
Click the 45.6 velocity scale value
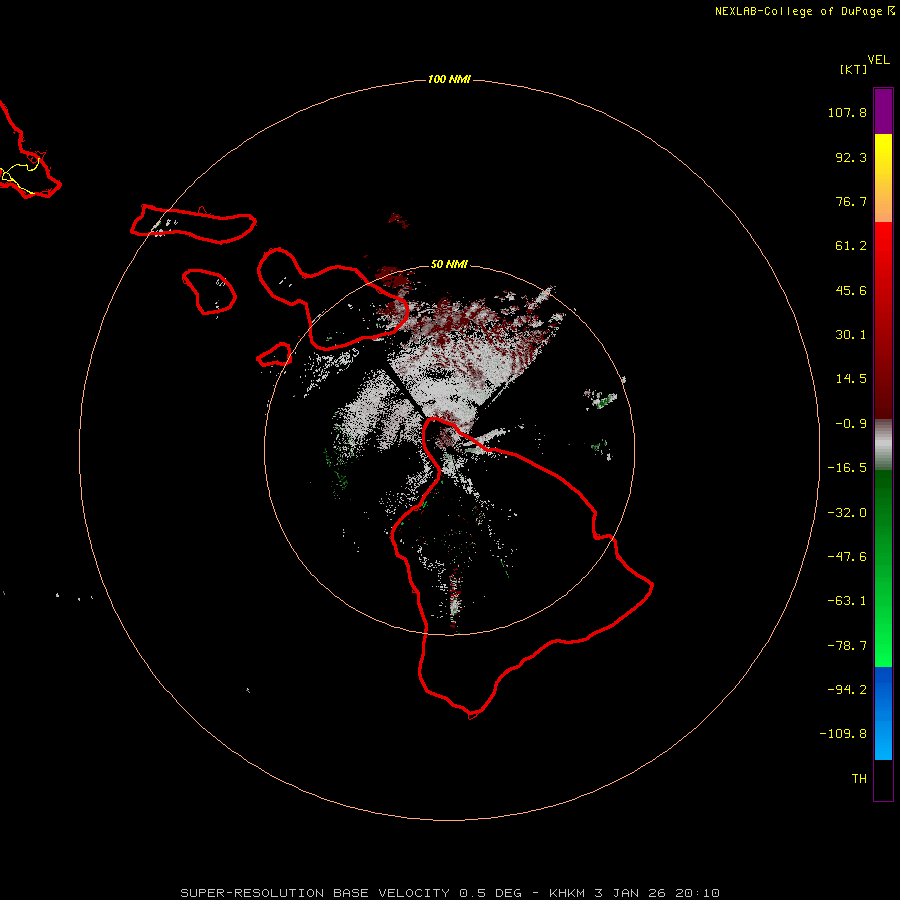pyautogui.click(x=851, y=290)
